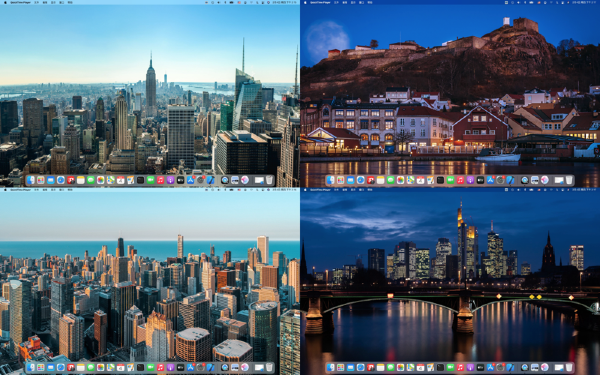Open Finder in the New York skyline desktop dock
This screenshot has width=600, height=375.
click(31, 180)
